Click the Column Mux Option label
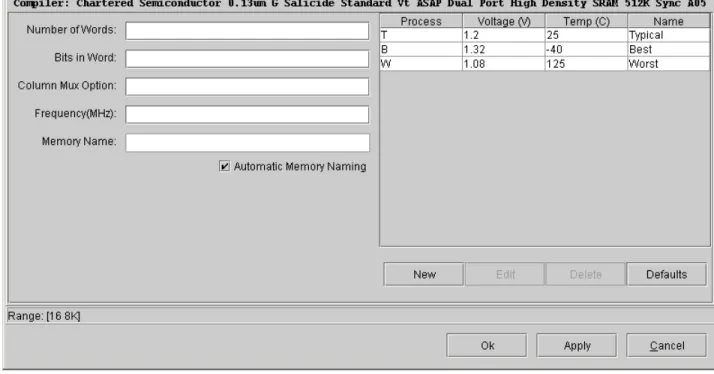Image resolution: width=714 pixels, height=374 pixels. (67, 85)
